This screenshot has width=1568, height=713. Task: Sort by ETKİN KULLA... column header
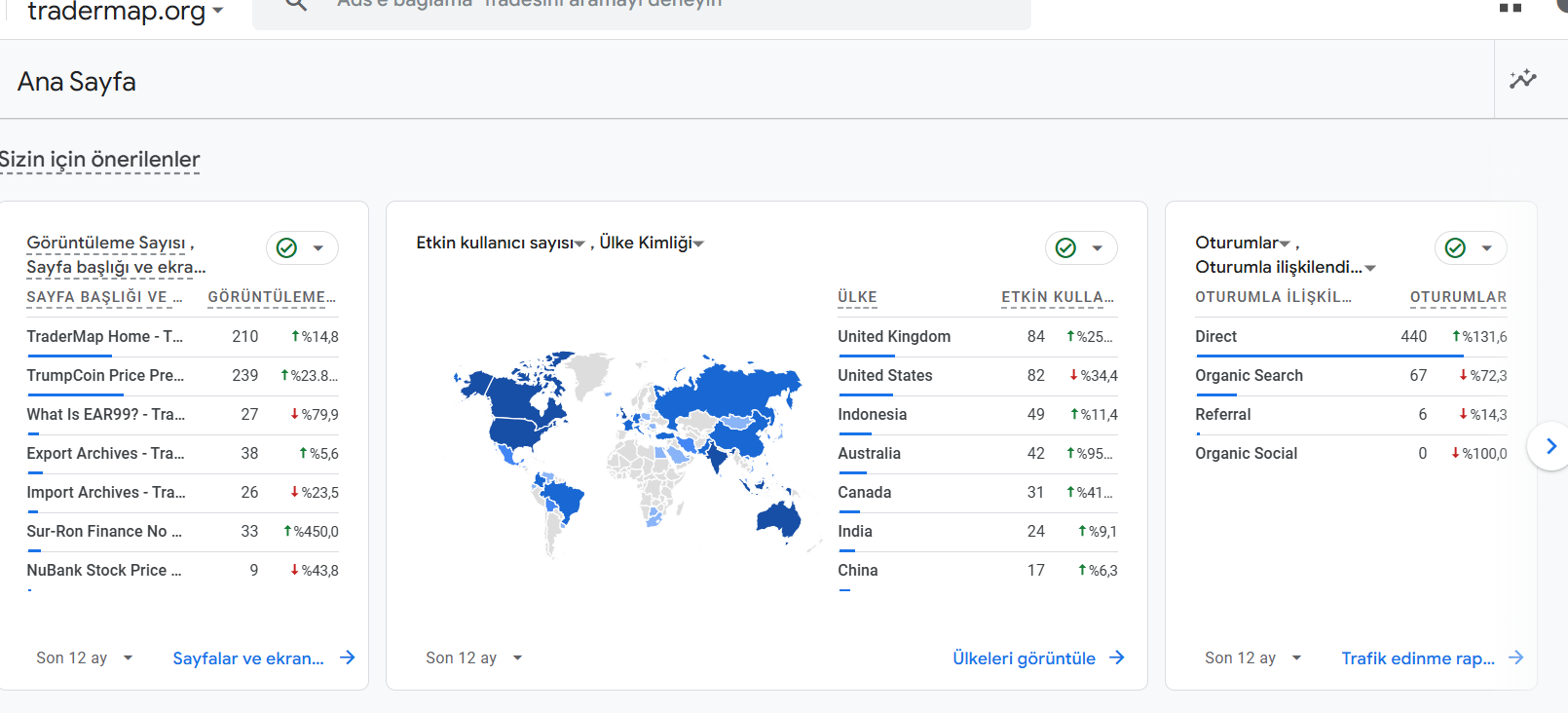click(x=1058, y=297)
